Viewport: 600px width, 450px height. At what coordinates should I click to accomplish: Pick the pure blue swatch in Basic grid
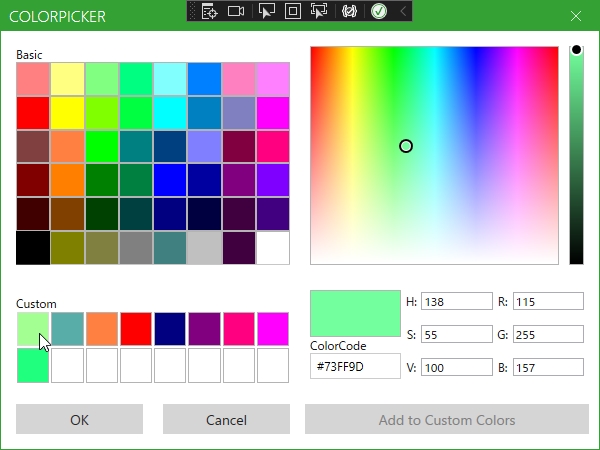tap(170, 180)
